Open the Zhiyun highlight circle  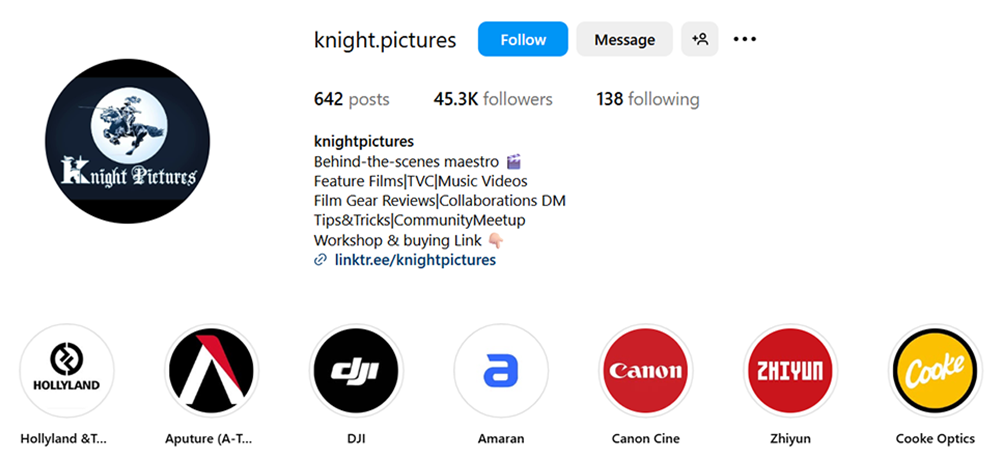click(x=791, y=370)
